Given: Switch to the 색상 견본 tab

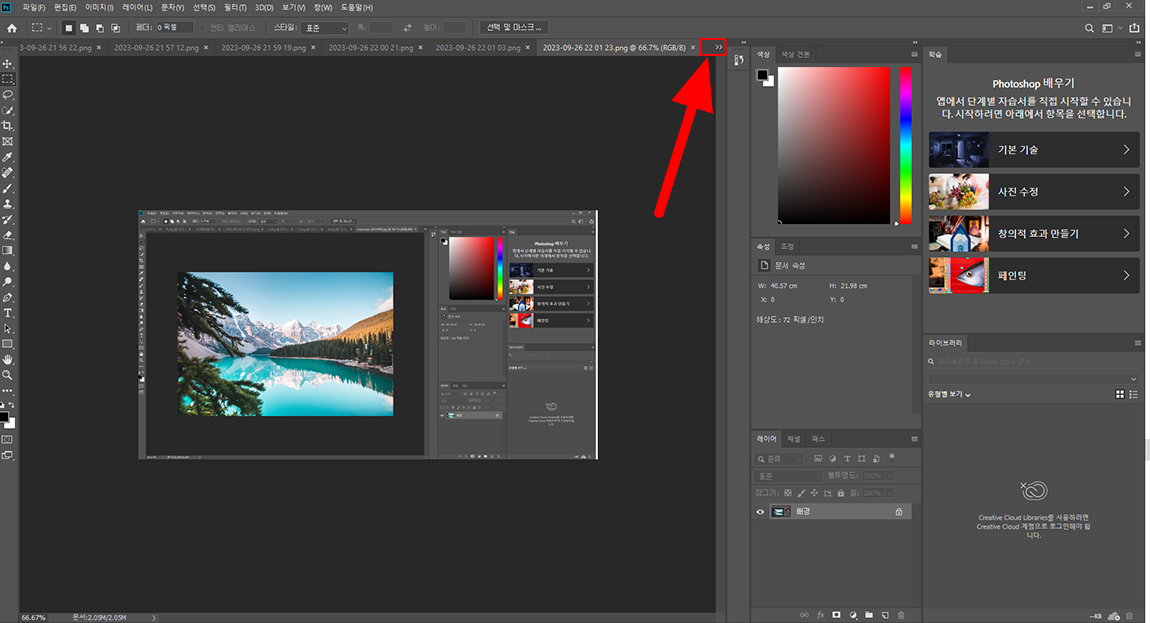Looking at the screenshot, I should [796, 54].
